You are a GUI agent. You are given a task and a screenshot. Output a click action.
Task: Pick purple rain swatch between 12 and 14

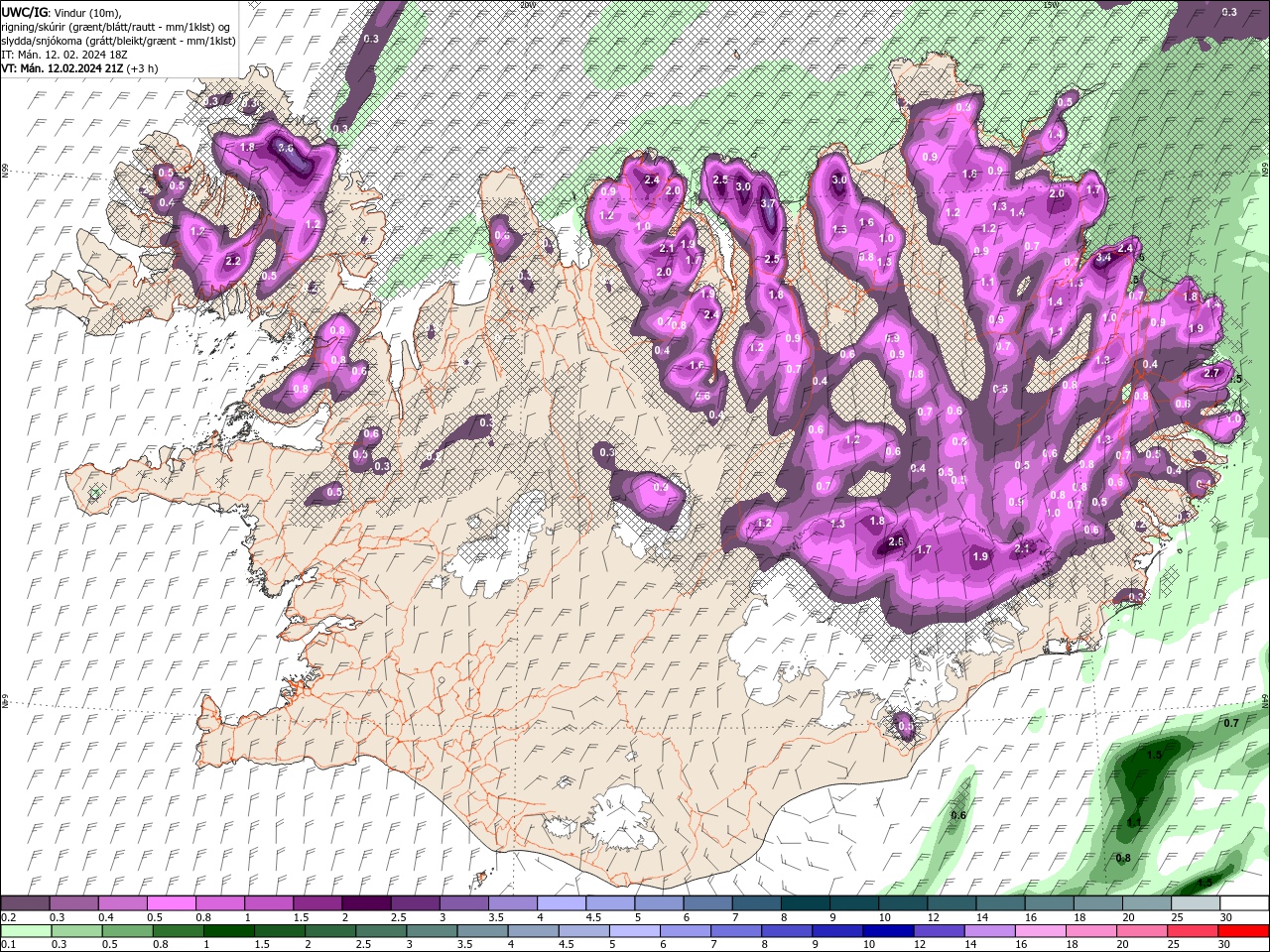pos(939,931)
